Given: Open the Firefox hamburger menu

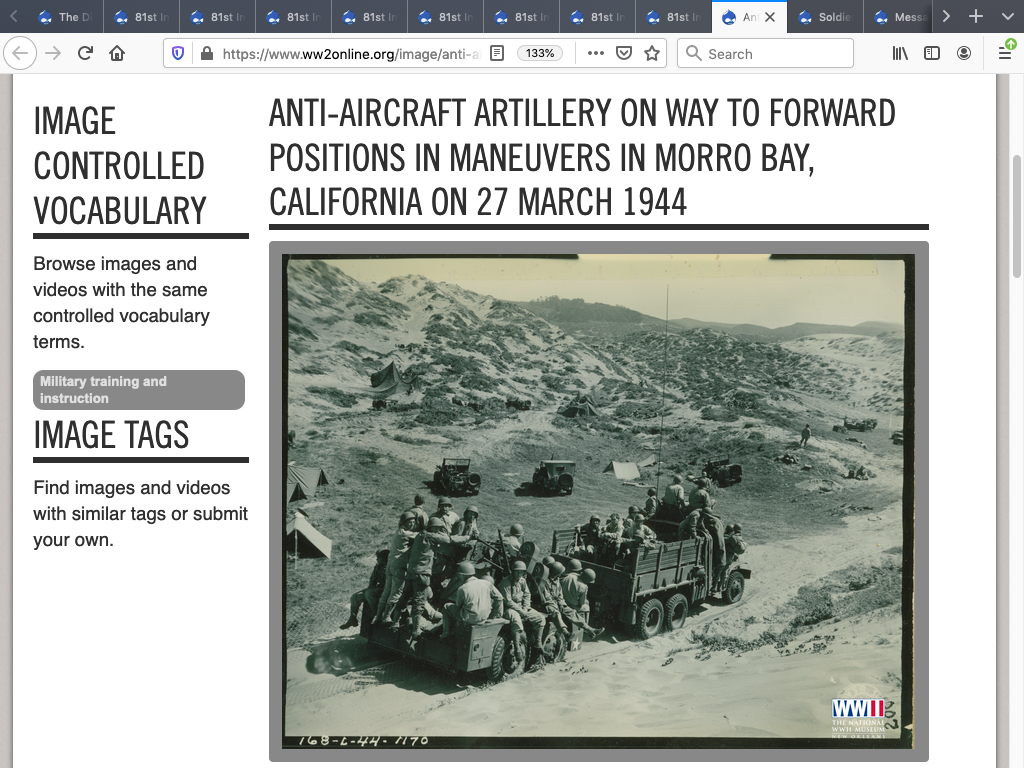Looking at the screenshot, I should tap(1005, 54).
